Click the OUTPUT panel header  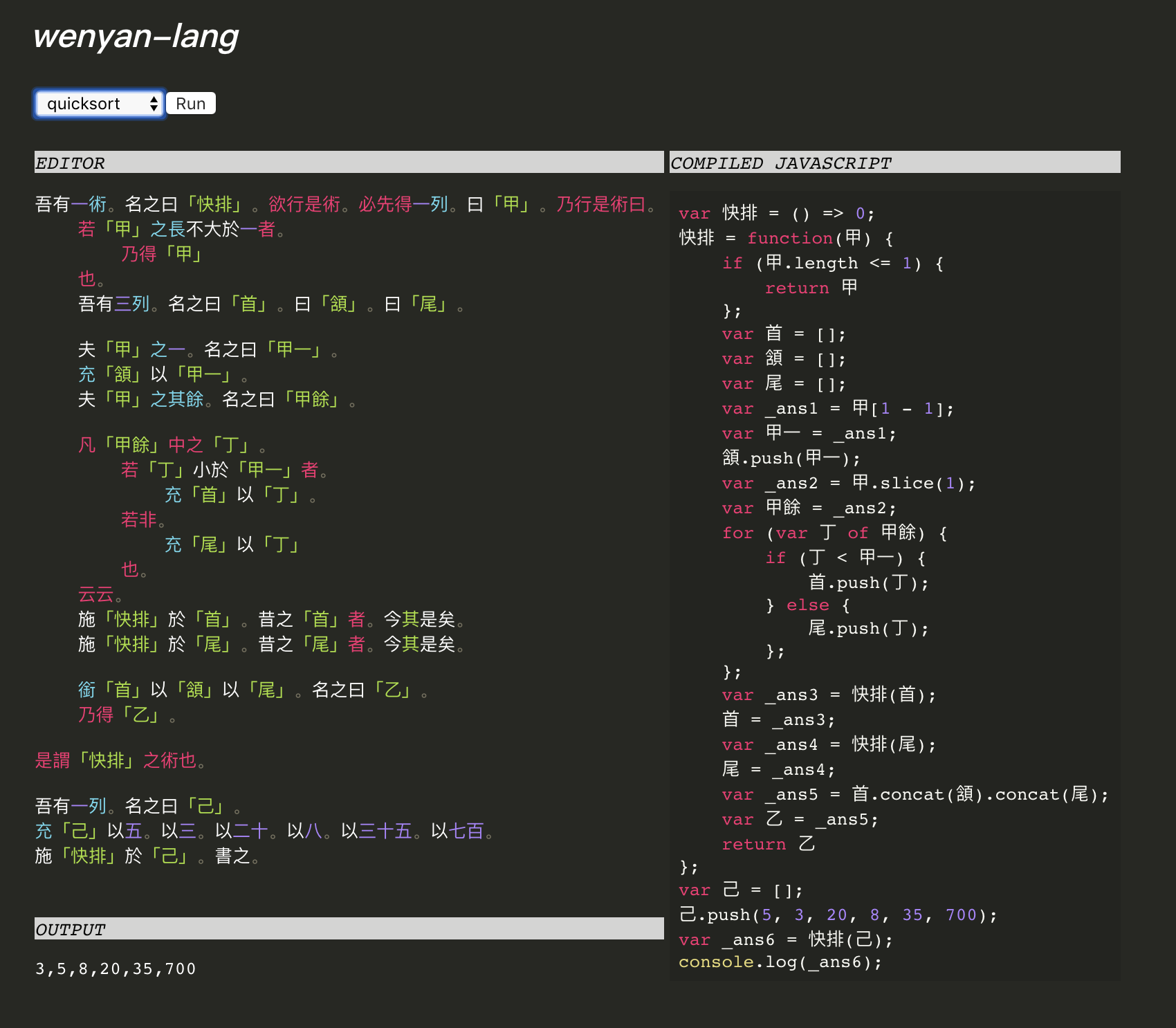tap(349, 929)
